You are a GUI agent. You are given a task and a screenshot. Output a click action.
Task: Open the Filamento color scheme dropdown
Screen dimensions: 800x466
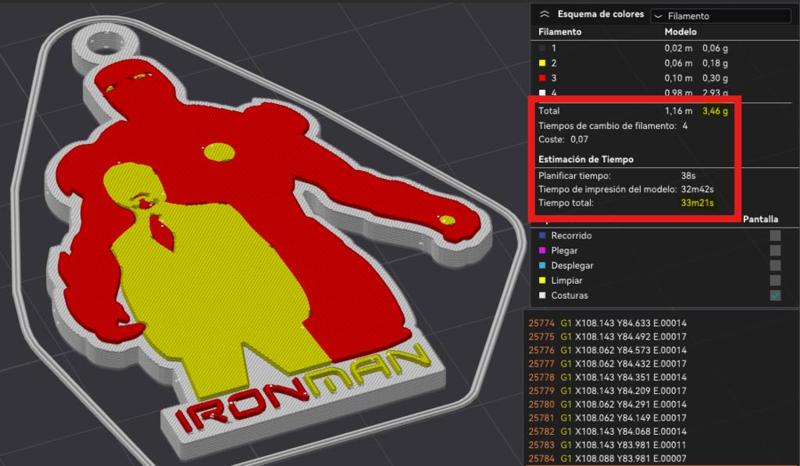point(720,16)
